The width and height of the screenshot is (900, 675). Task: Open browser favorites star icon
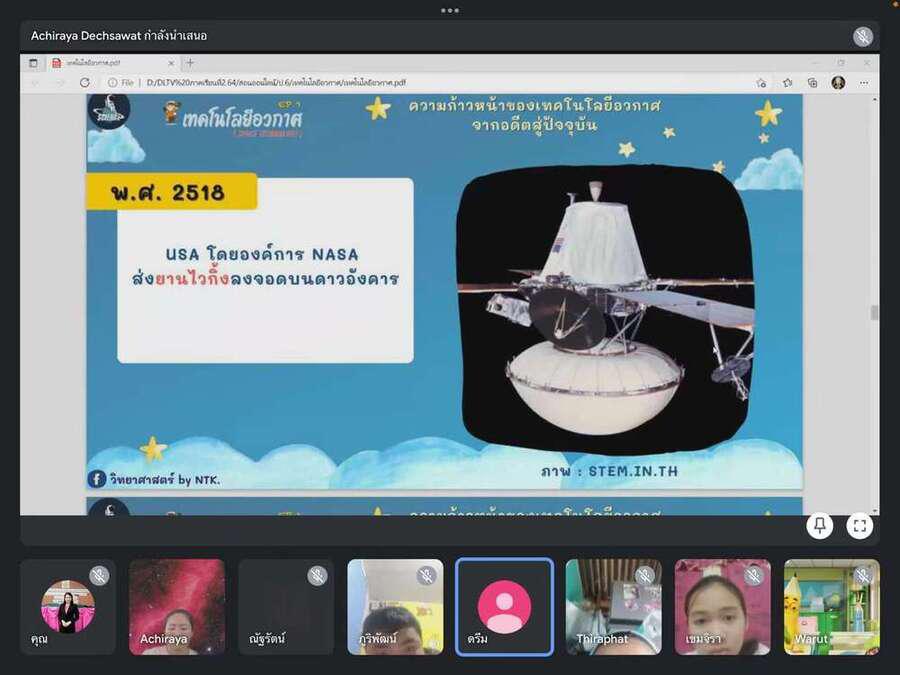point(787,83)
